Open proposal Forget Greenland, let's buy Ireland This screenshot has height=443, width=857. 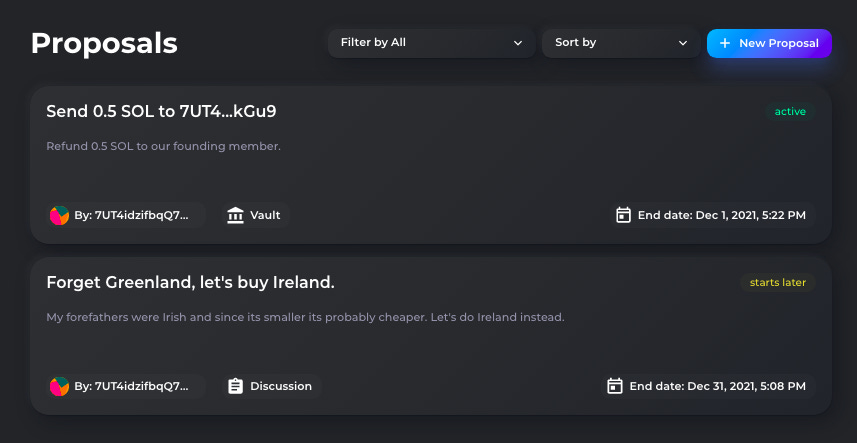[x=190, y=282]
